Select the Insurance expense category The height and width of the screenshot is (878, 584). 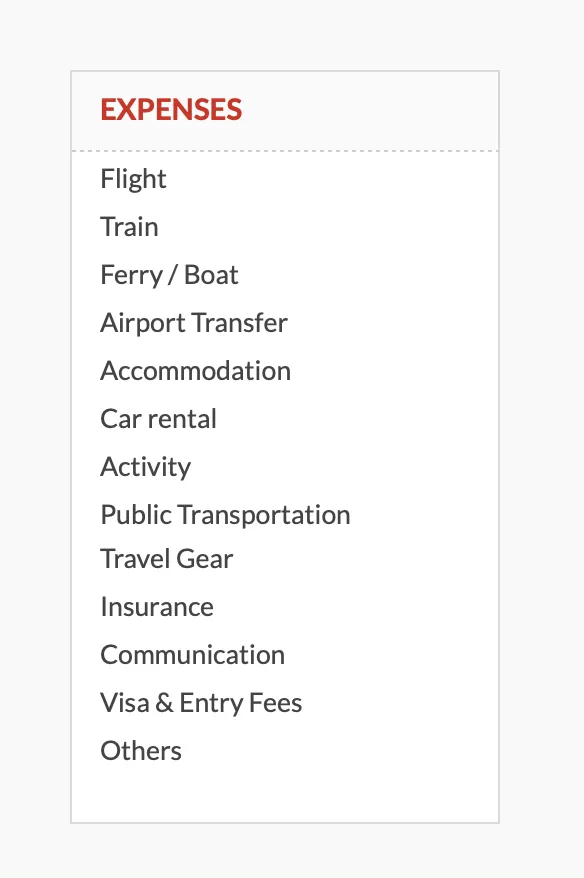[156, 607]
